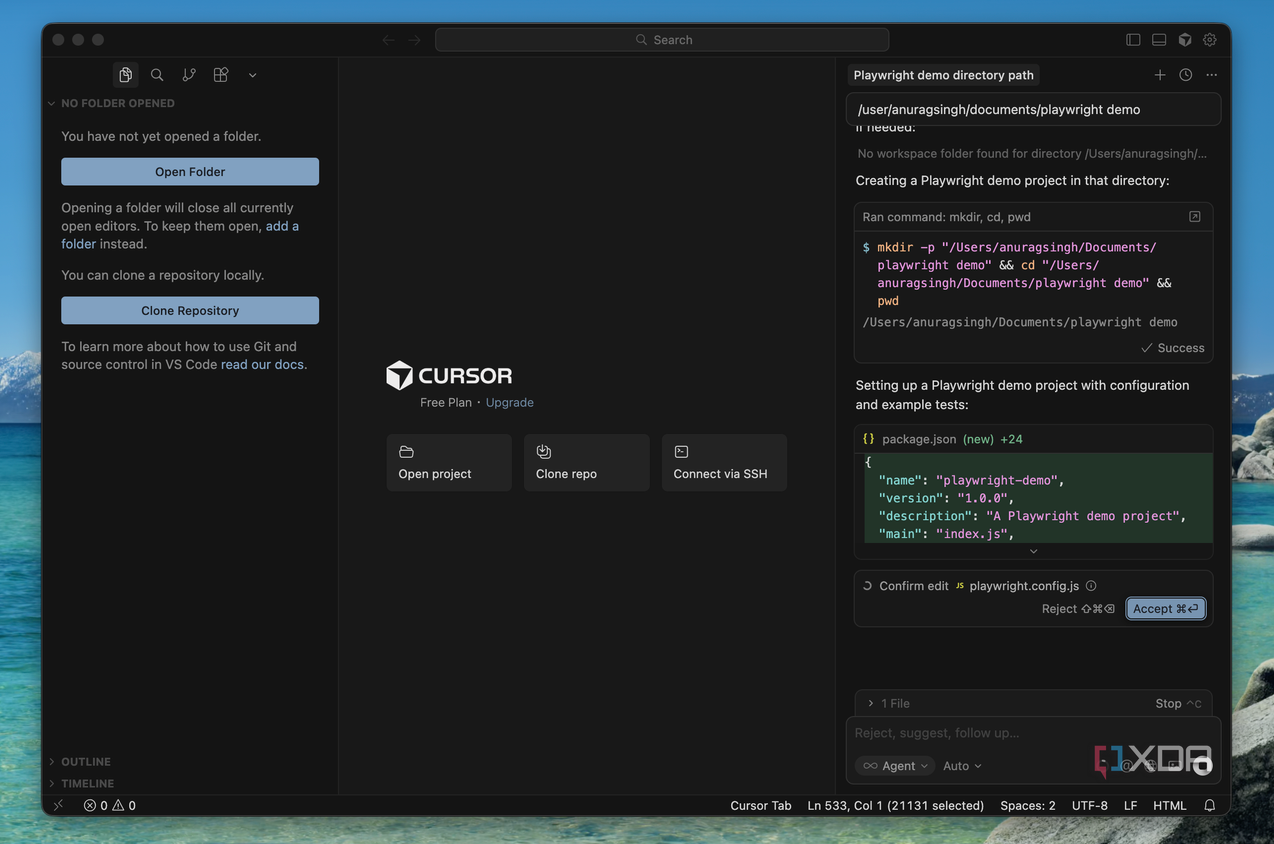Expand additional views chevron beside Extensions icon

[x=253, y=75]
